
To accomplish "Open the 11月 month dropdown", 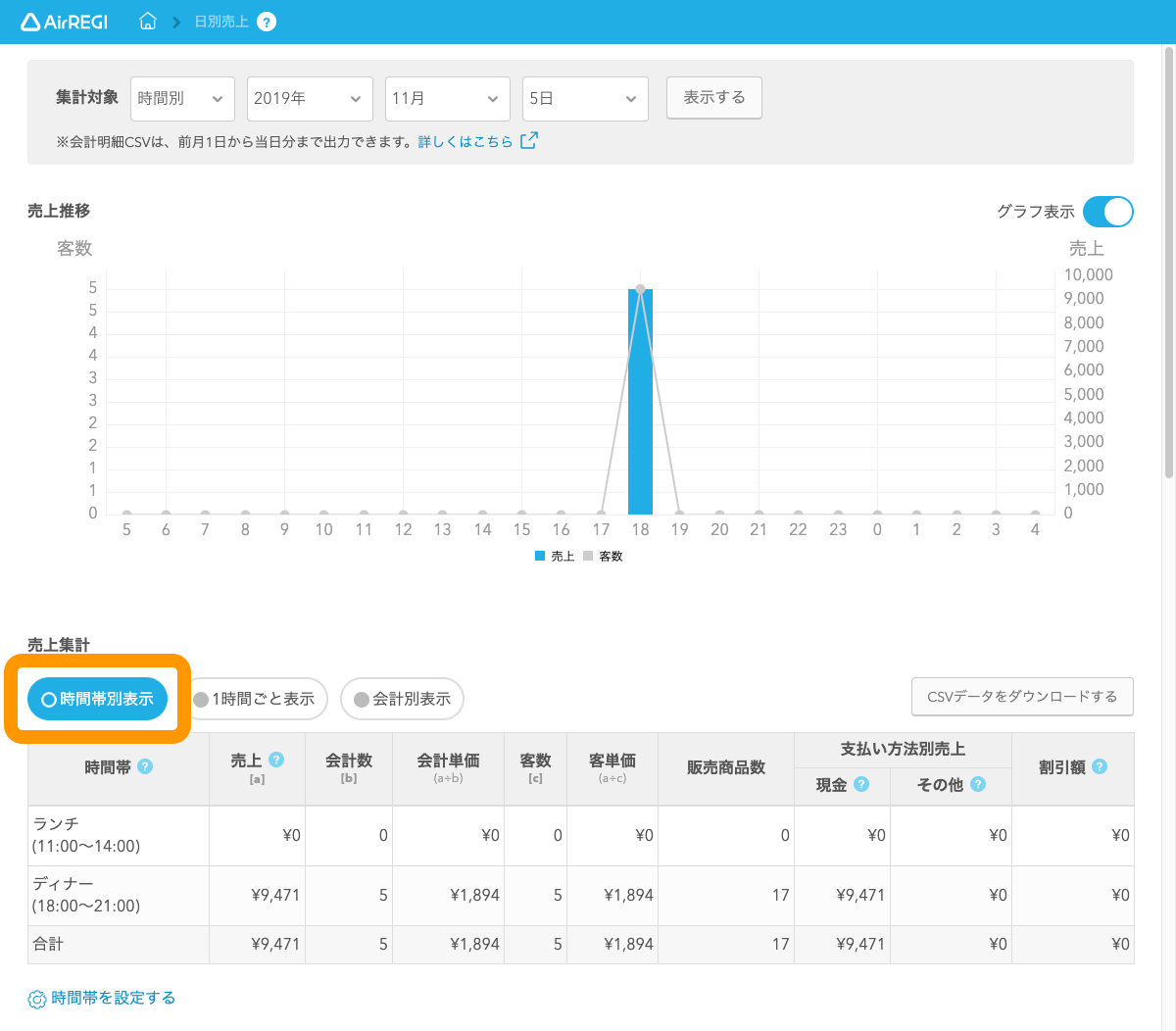I will pos(448,98).
